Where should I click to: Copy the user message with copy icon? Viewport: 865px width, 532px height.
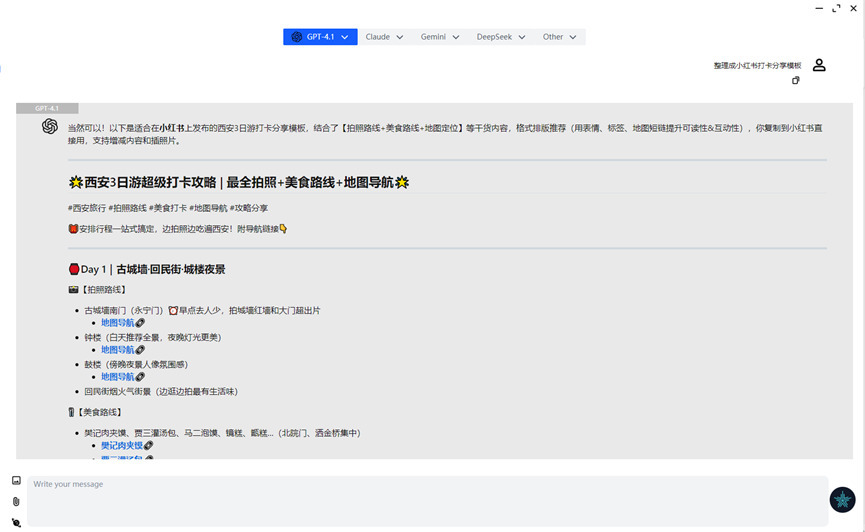point(795,81)
